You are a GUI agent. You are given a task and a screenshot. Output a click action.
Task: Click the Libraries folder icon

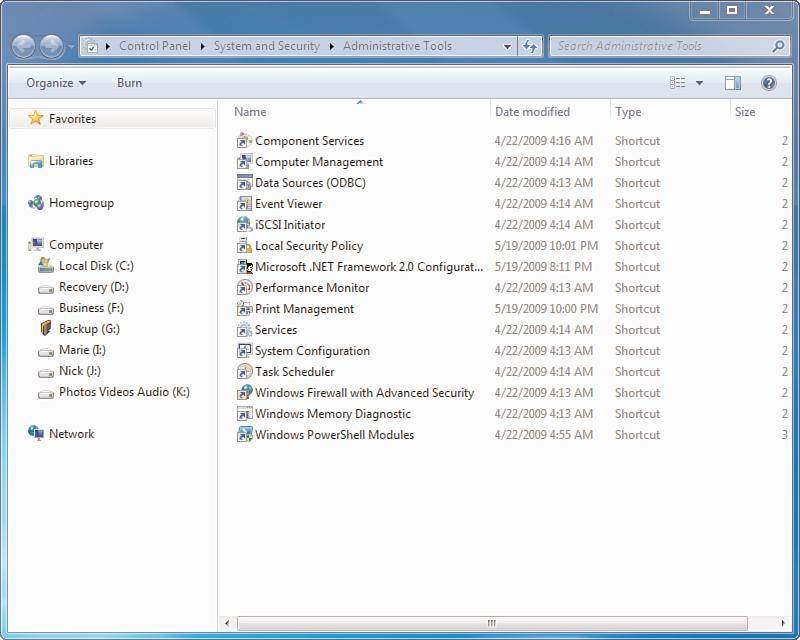pos(36,161)
